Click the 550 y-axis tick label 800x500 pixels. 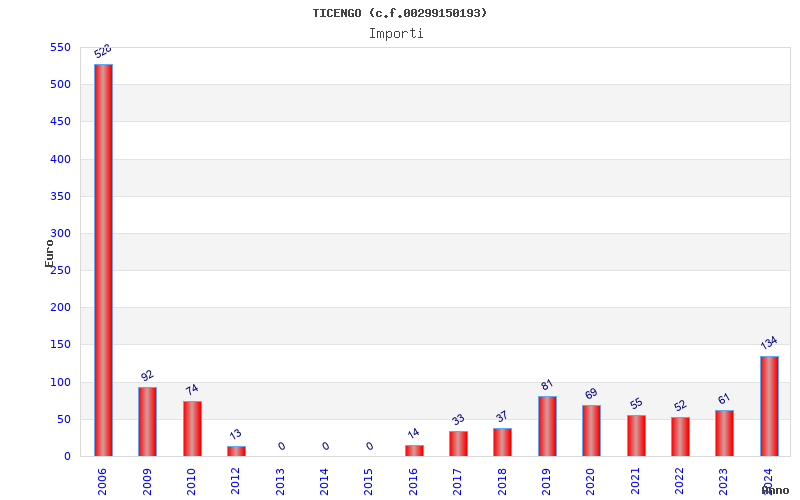click(x=60, y=47)
